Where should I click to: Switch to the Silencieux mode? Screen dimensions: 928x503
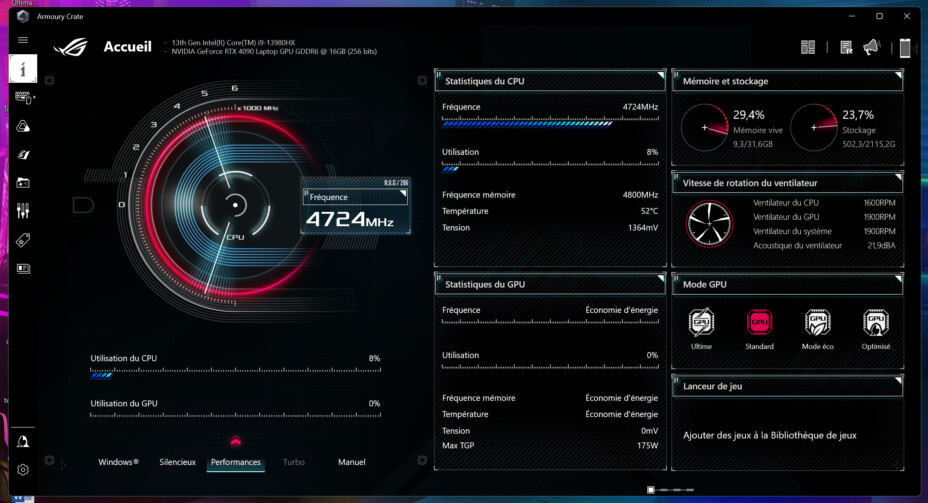(x=178, y=462)
